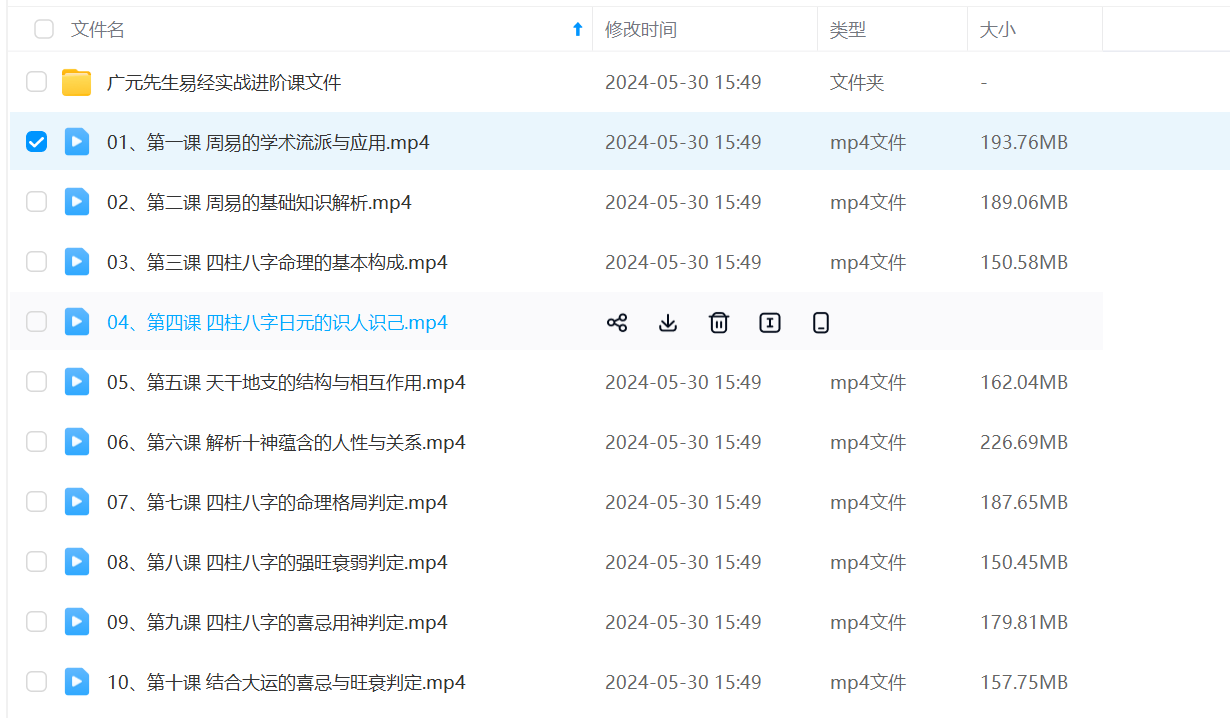The image size is (1230, 718).
Task: Check the box for 02 第二课 file
Action: click(36, 202)
